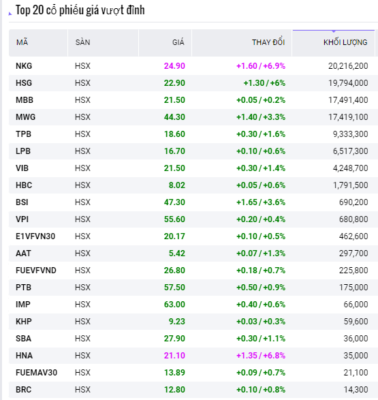
Task: Click the small triangle icon beside the title
Action: pyautogui.click(x=10, y=13)
